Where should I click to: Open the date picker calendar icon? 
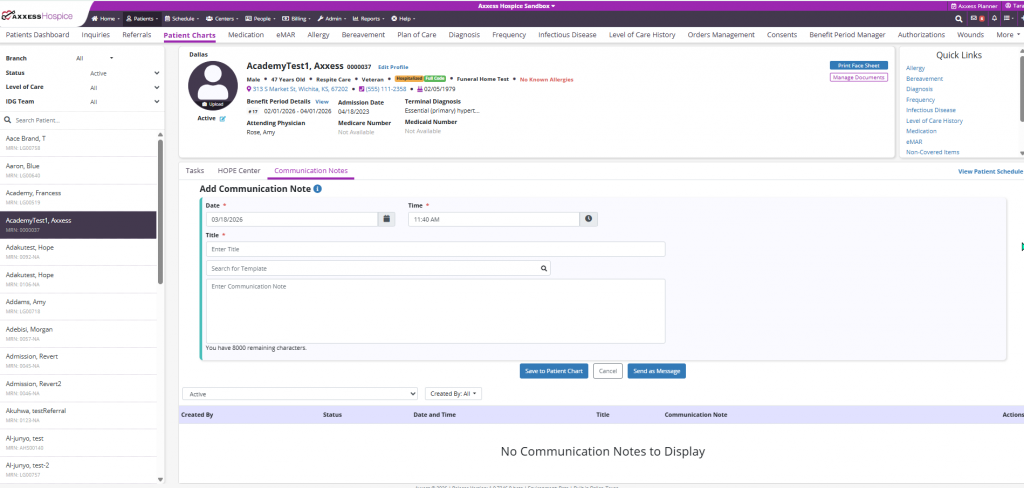click(x=386, y=219)
